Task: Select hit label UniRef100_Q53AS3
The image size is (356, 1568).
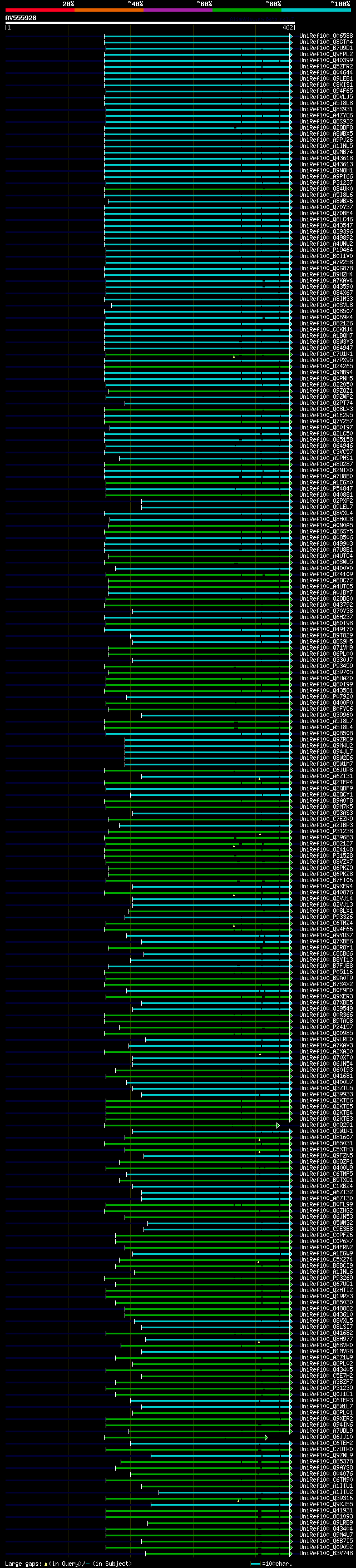Action: tap(325, 813)
